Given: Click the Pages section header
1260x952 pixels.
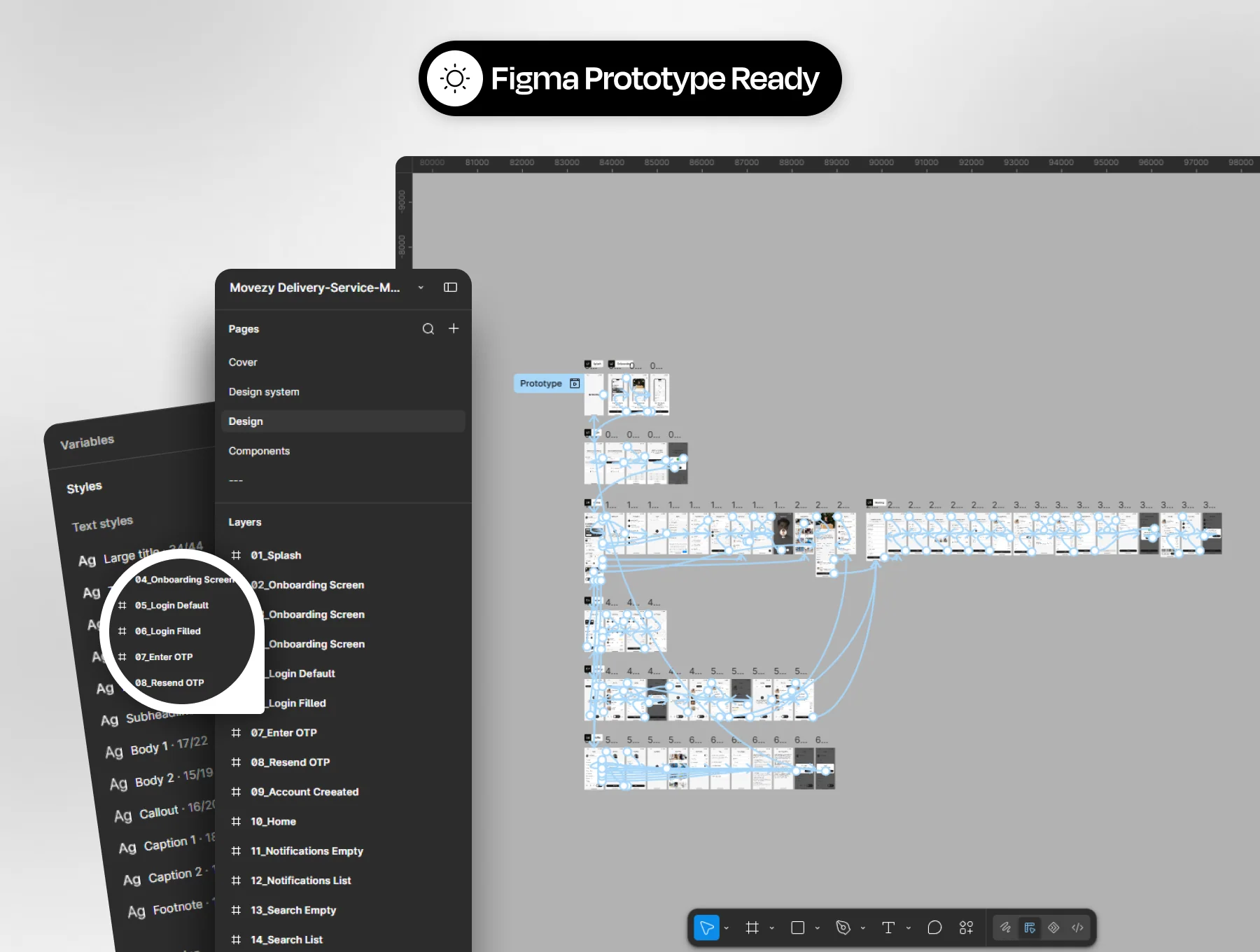Looking at the screenshot, I should (x=244, y=329).
